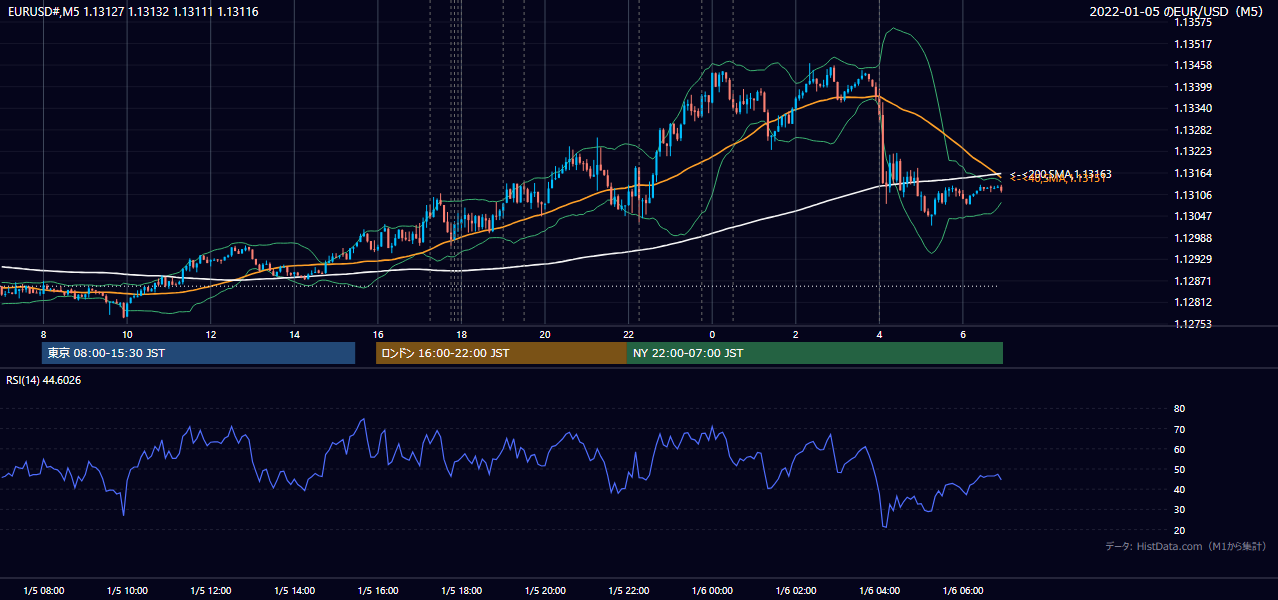Image resolution: width=1278 pixels, height=600 pixels.
Task: Select the 1.13223 price axis label
Action: pos(1192,151)
